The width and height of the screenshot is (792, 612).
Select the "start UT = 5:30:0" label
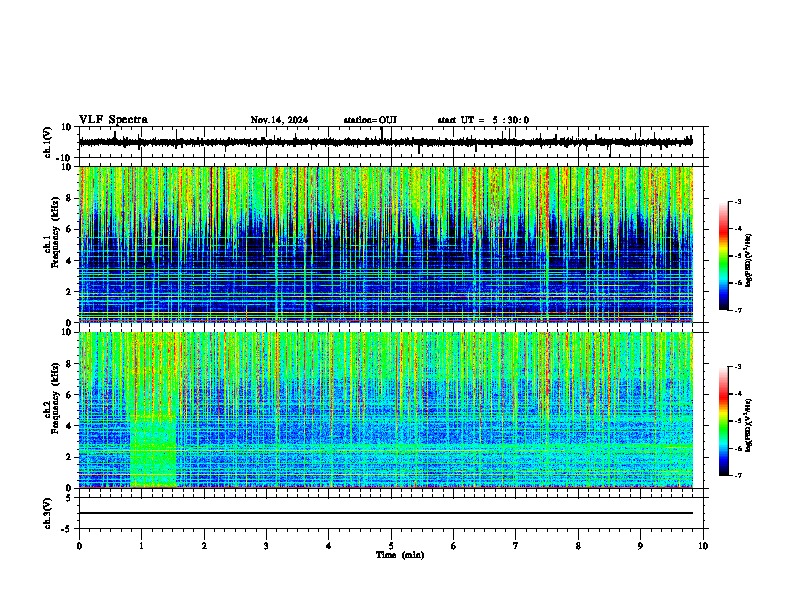click(483, 120)
